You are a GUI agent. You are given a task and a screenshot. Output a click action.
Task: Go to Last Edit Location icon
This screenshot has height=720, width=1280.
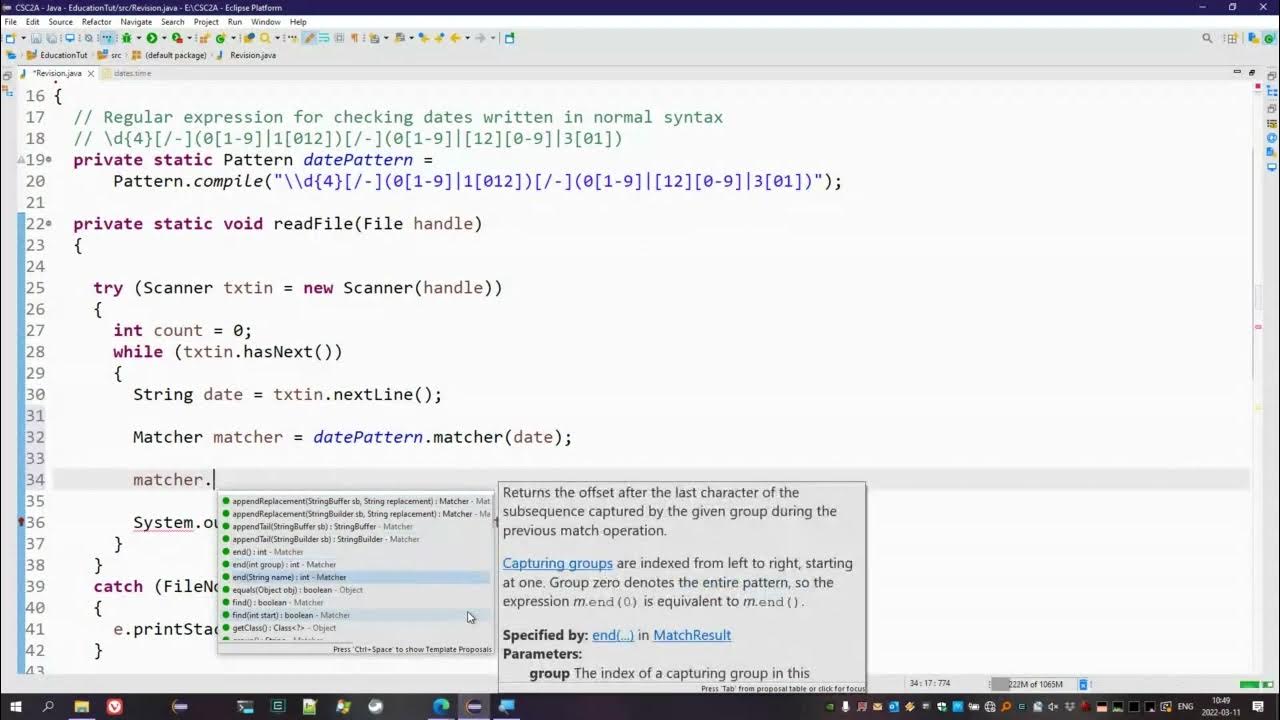[x=424, y=38]
